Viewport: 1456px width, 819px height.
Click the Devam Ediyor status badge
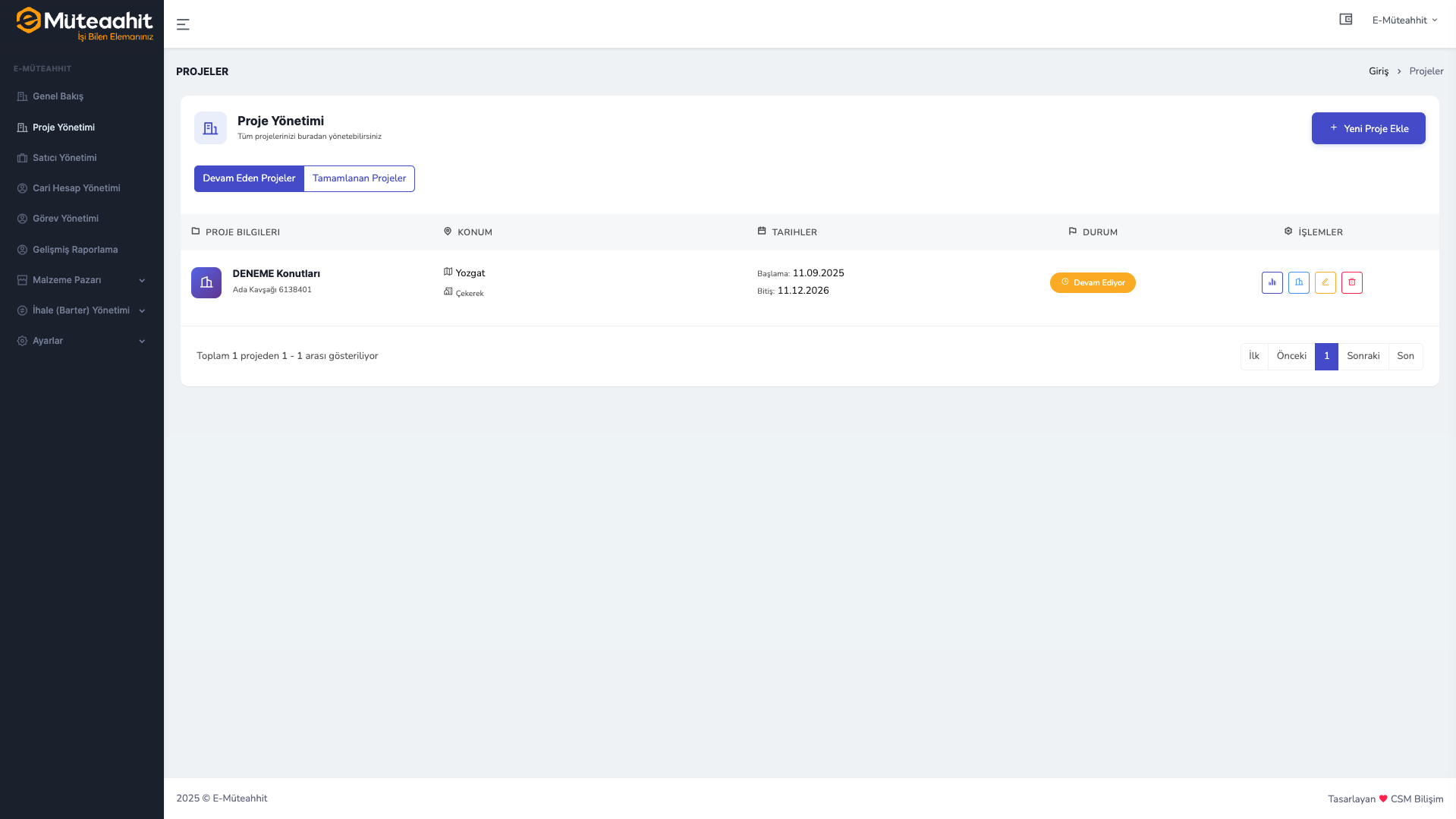1093,282
